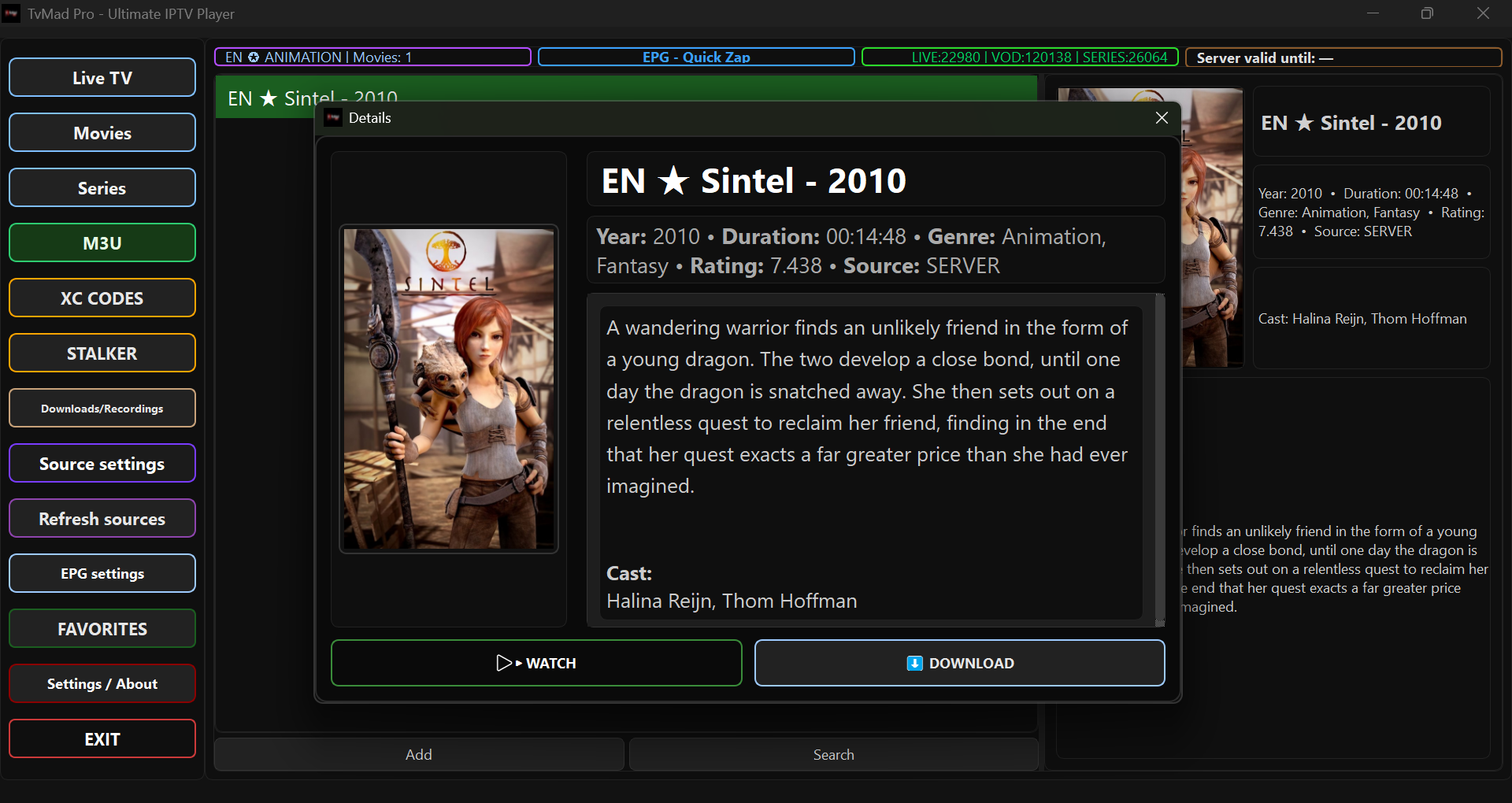Image resolution: width=1512 pixels, height=803 pixels.
Task: Open EPG settings
Action: [102, 574]
